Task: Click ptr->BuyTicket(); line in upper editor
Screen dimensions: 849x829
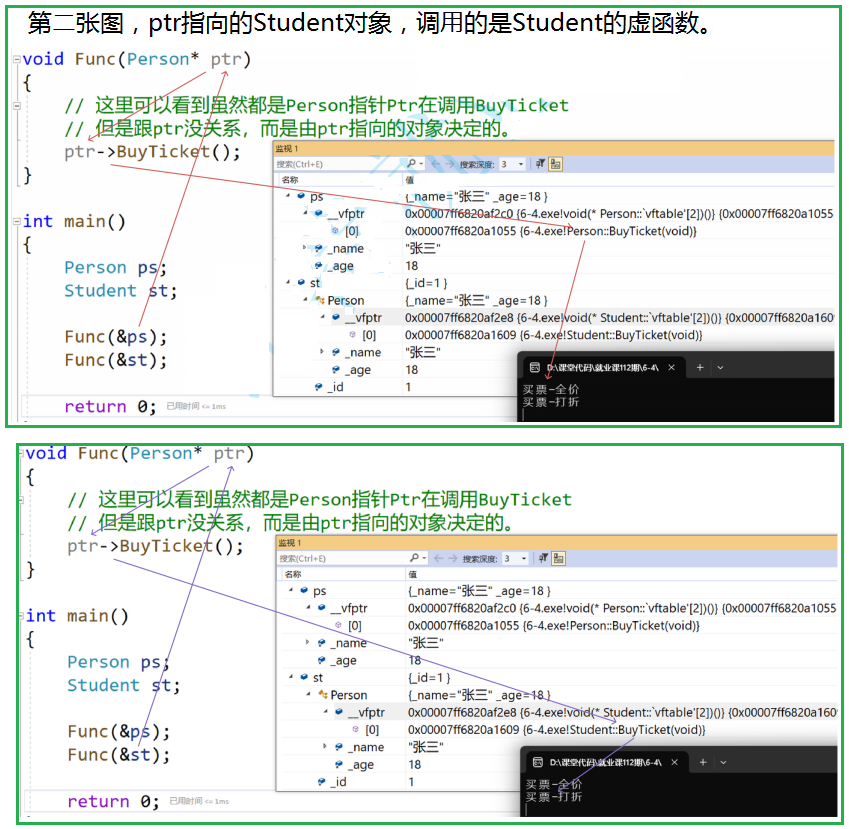Action: pyautogui.click(x=152, y=152)
